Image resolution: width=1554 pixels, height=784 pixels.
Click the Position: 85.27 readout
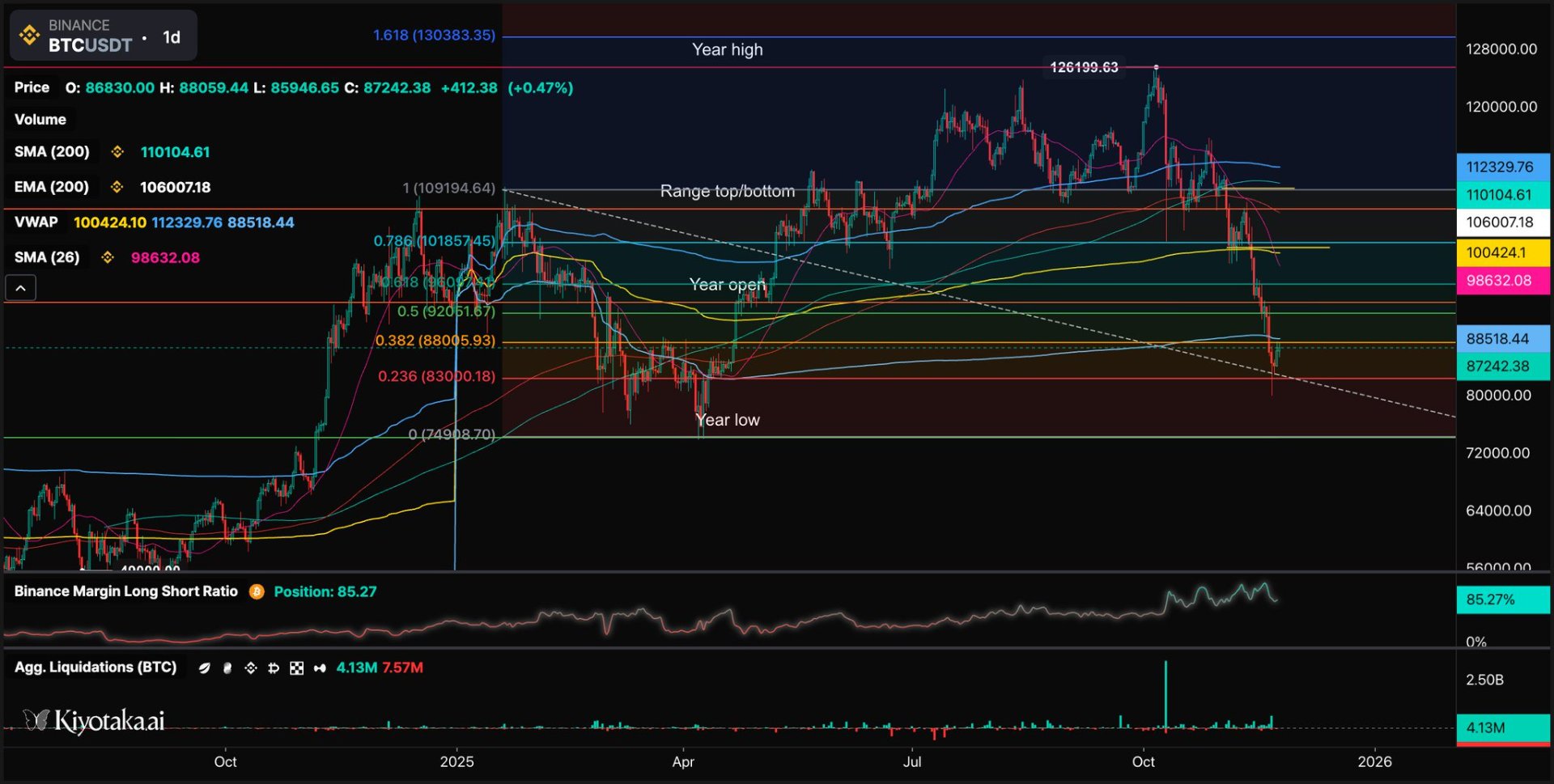tap(325, 592)
